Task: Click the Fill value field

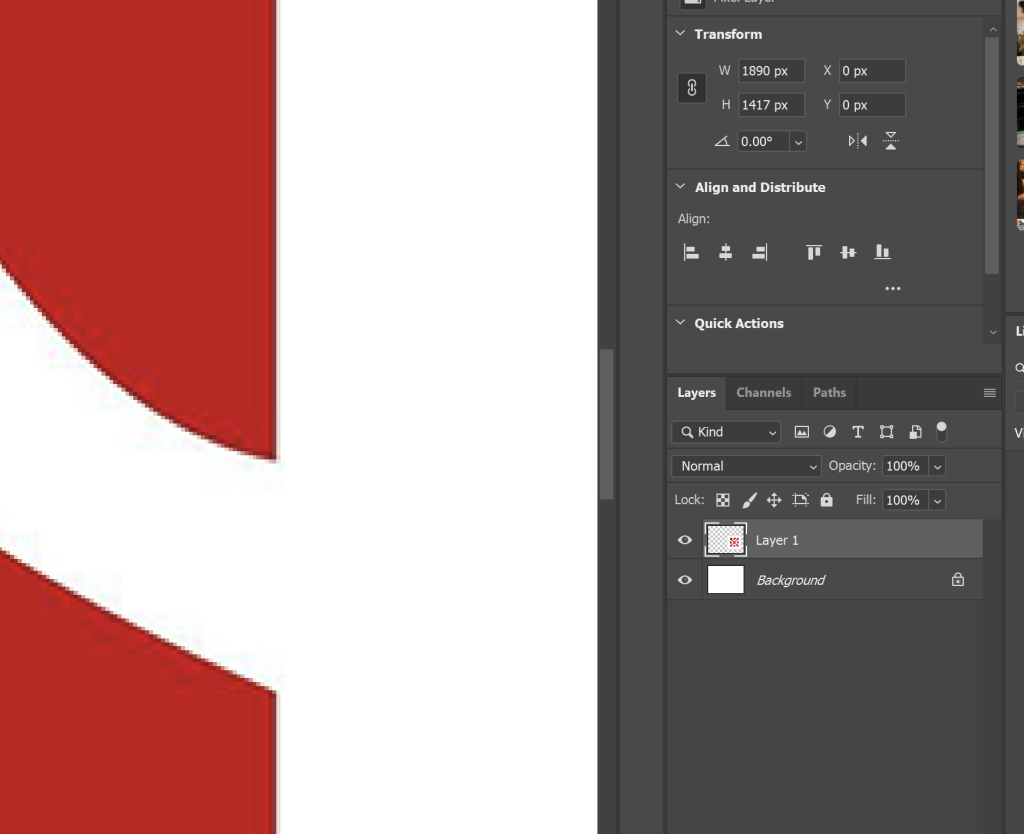Action: pos(905,500)
